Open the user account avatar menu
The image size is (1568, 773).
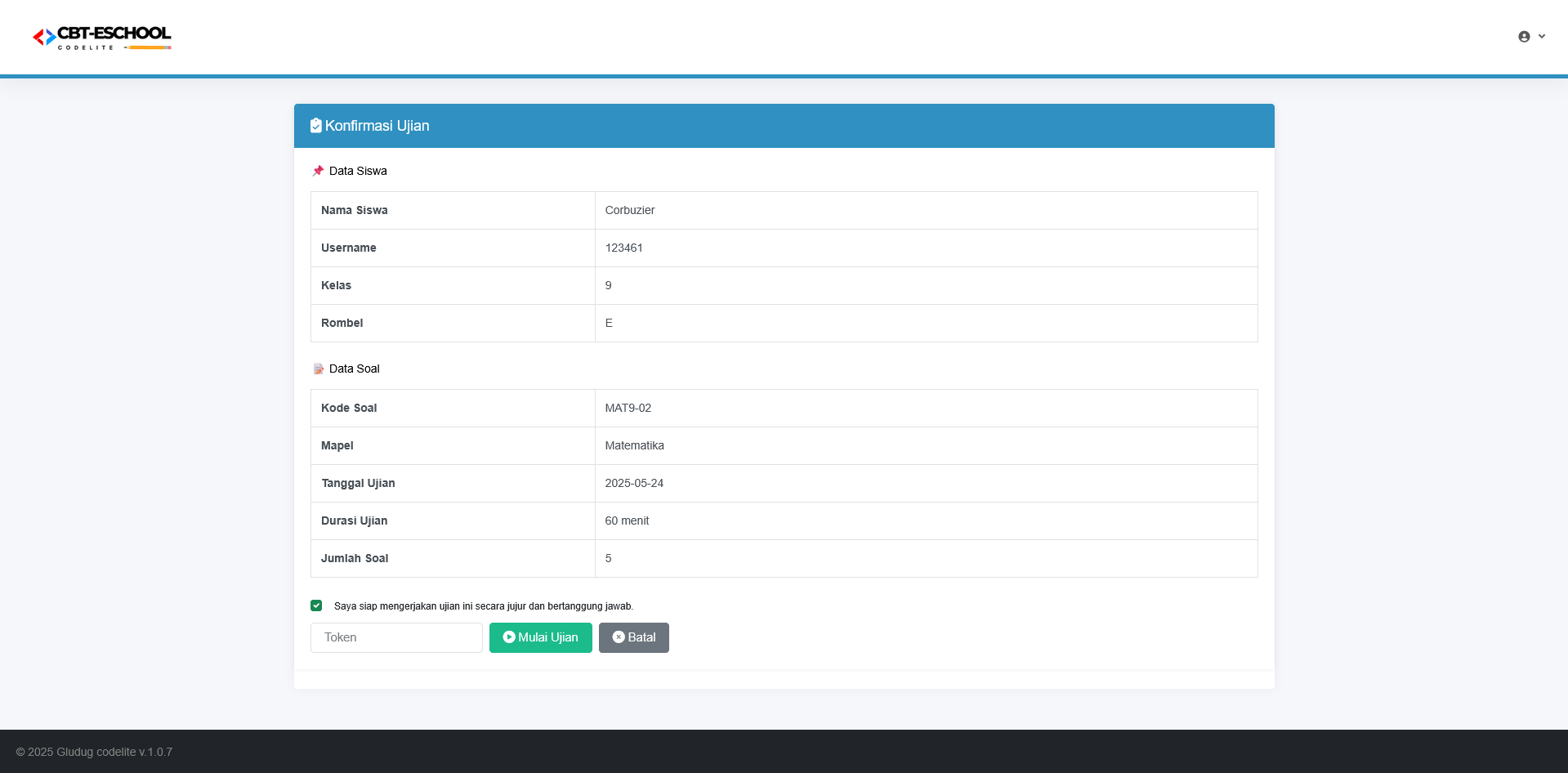[1524, 37]
